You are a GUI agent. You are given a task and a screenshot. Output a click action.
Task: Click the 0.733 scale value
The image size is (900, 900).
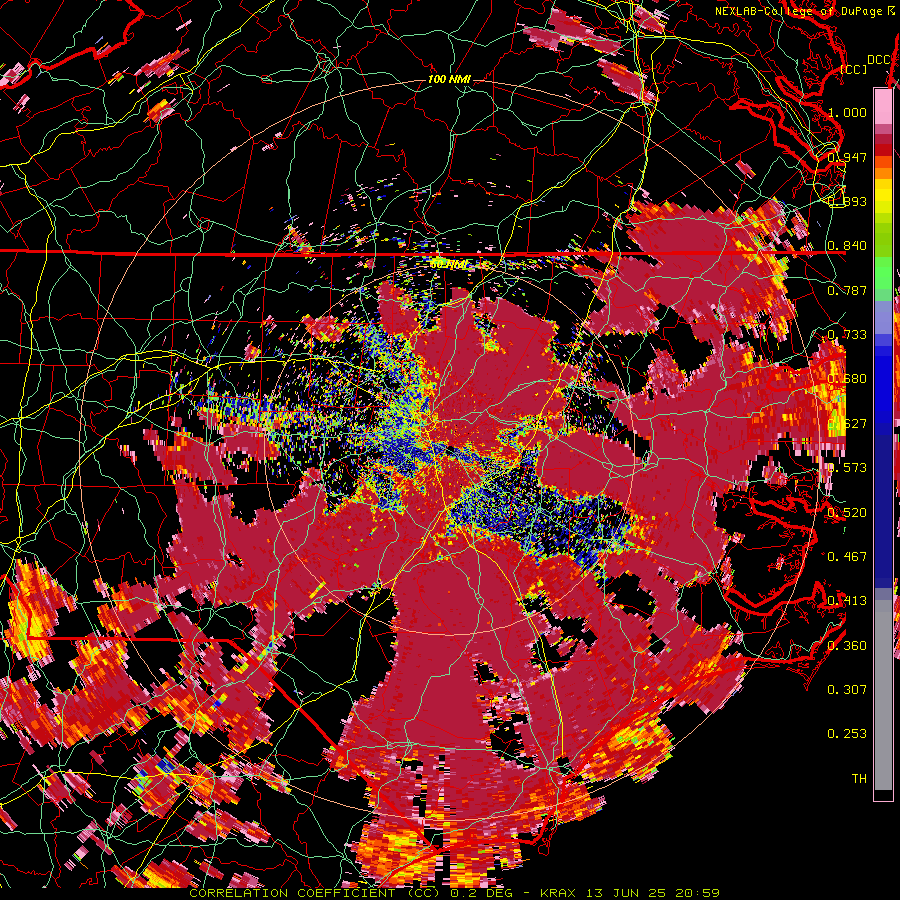tap(847, 334)
